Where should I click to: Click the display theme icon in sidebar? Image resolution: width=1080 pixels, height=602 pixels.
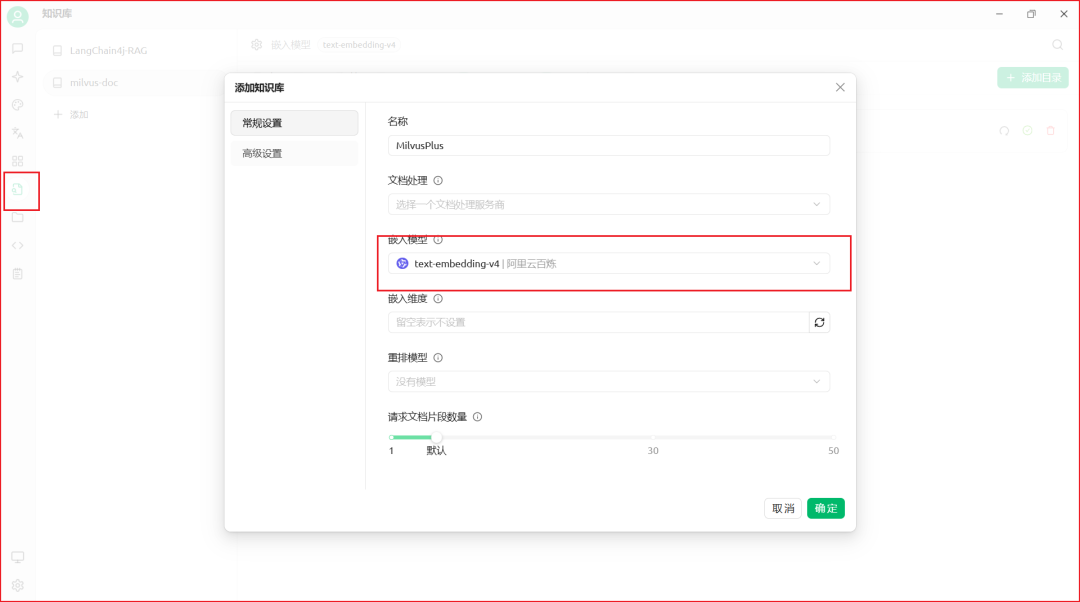(x=18, y=557)
